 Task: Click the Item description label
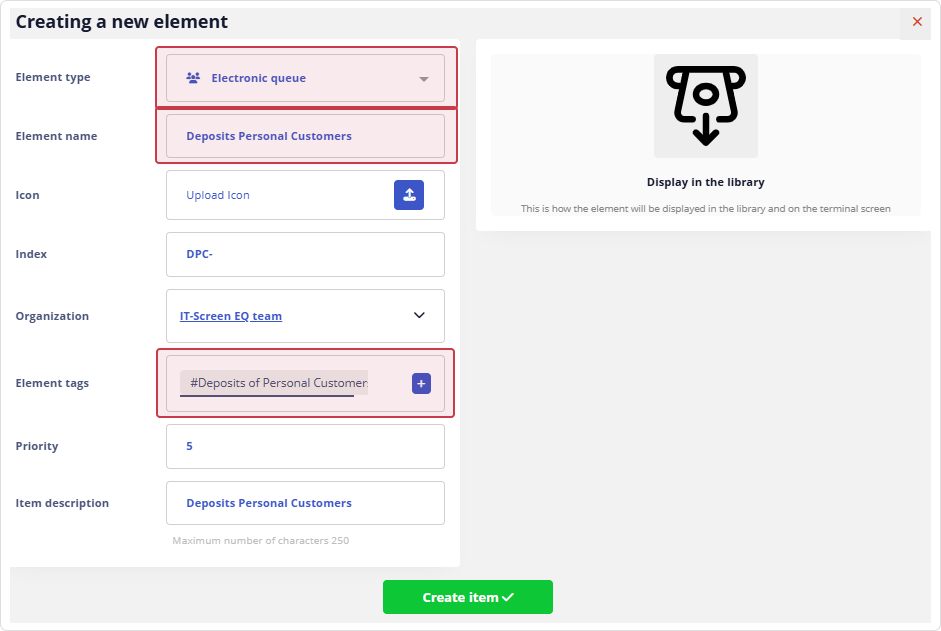pyautogui.click(x=62, y=503)
